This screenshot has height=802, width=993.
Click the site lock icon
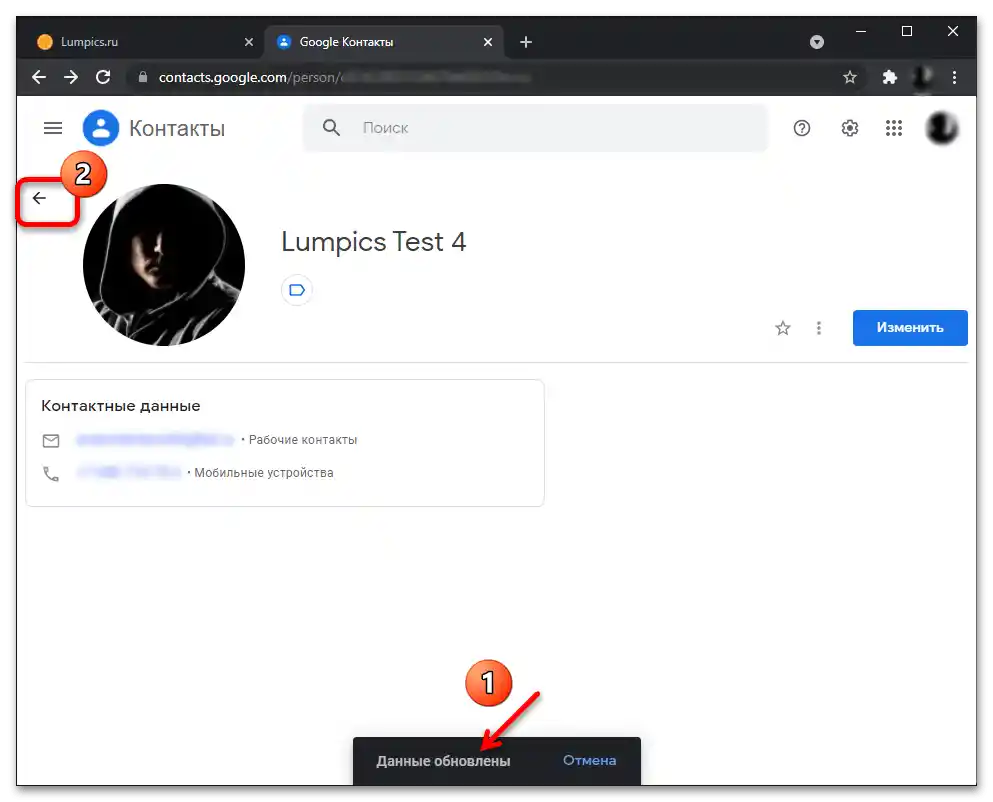click(143, 77)
